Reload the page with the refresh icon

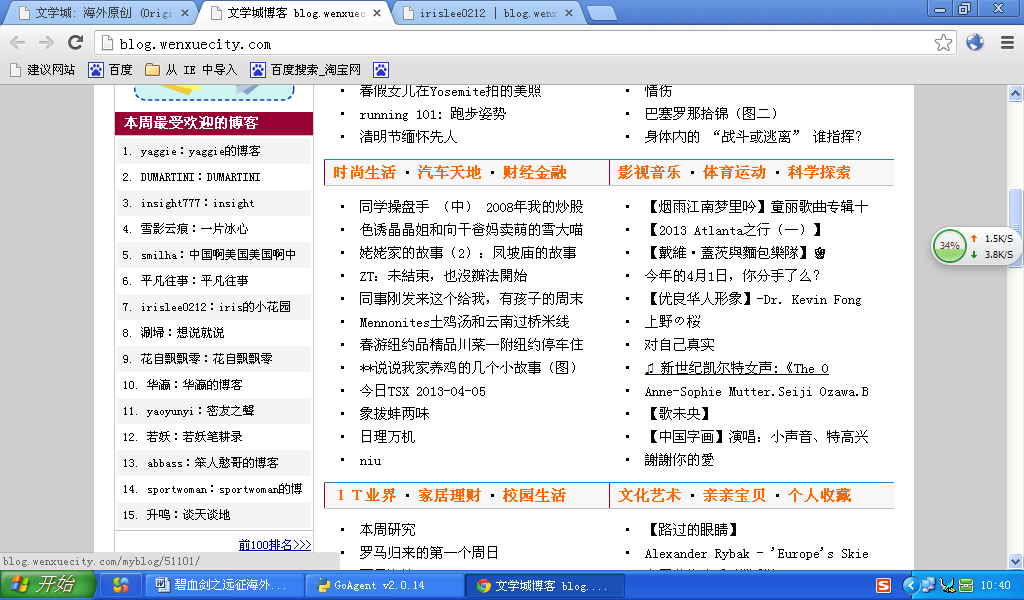click(75, 42)
